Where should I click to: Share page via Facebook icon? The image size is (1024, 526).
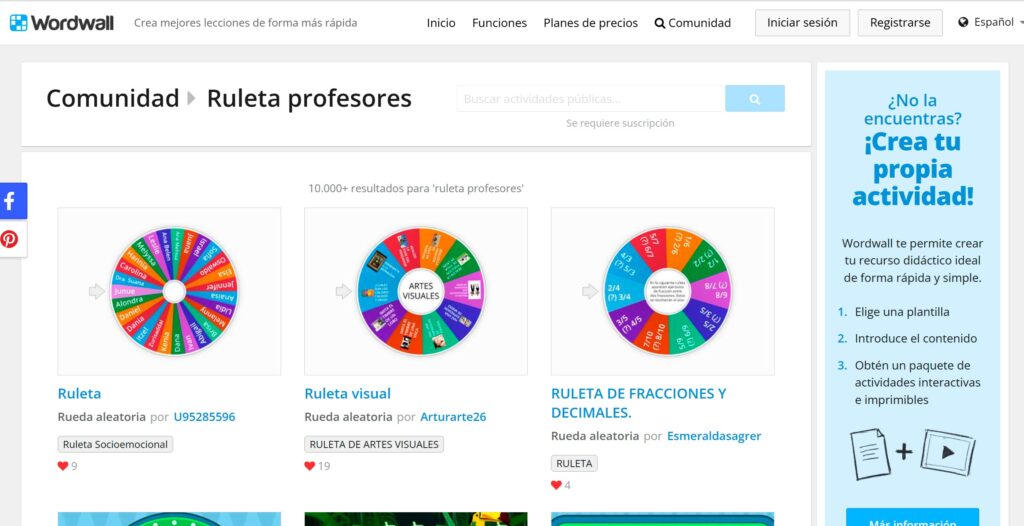tap(11, 201)
